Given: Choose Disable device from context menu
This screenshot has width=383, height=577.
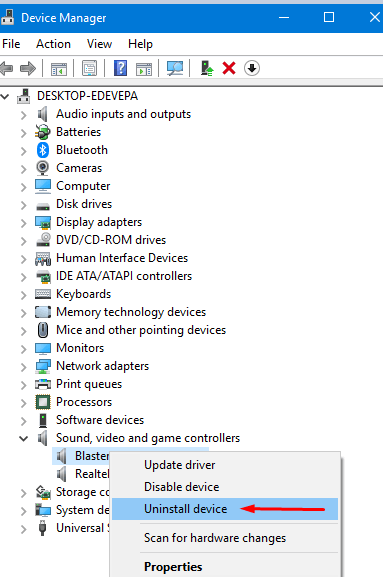Looking at the screenshot, I should (x=225, y=487).
